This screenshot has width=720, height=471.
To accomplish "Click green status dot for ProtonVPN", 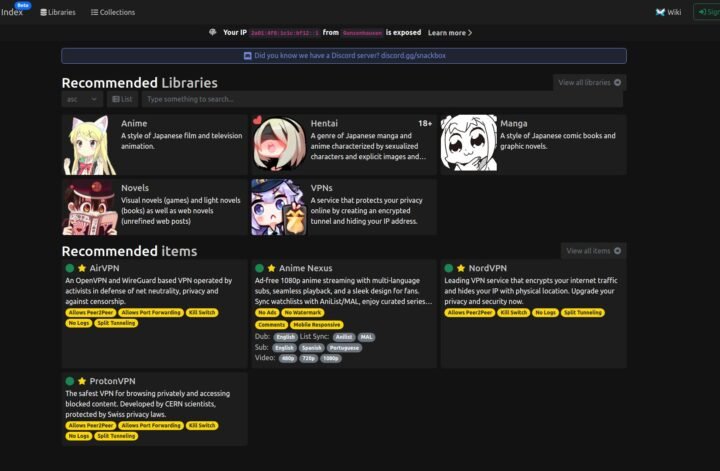I will click(x=70, y=382).
